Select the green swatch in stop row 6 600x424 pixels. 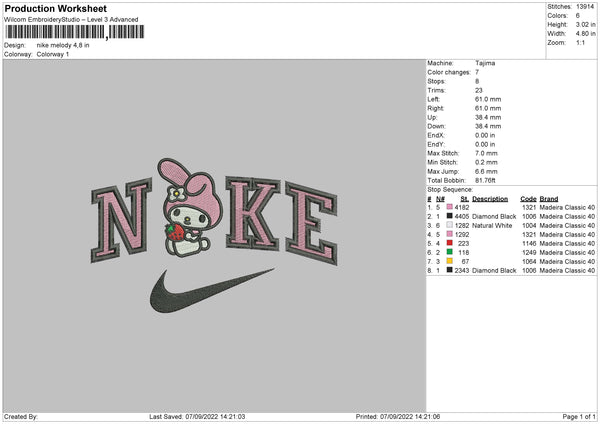click(x=450, y=252)
